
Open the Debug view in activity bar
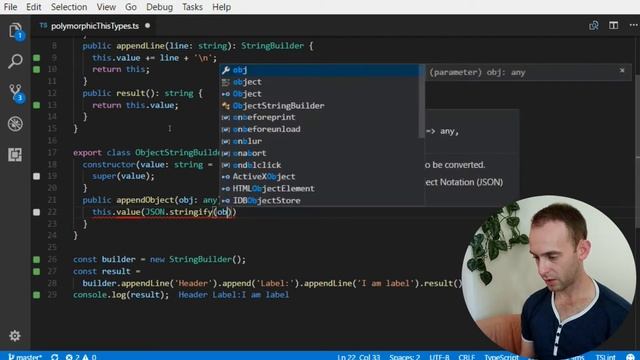[15, 124]
